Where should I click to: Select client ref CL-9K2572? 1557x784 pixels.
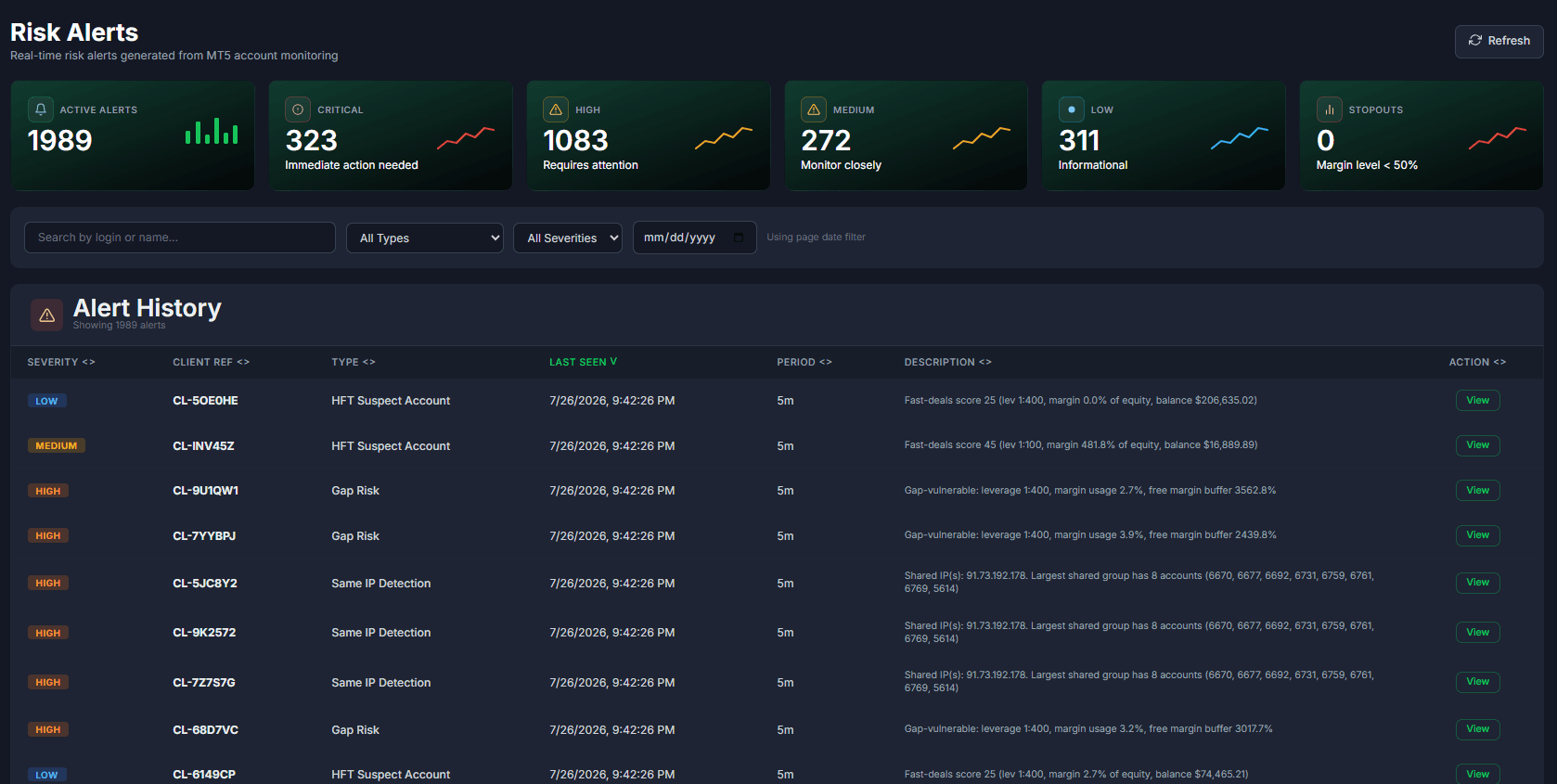[204, 633]
